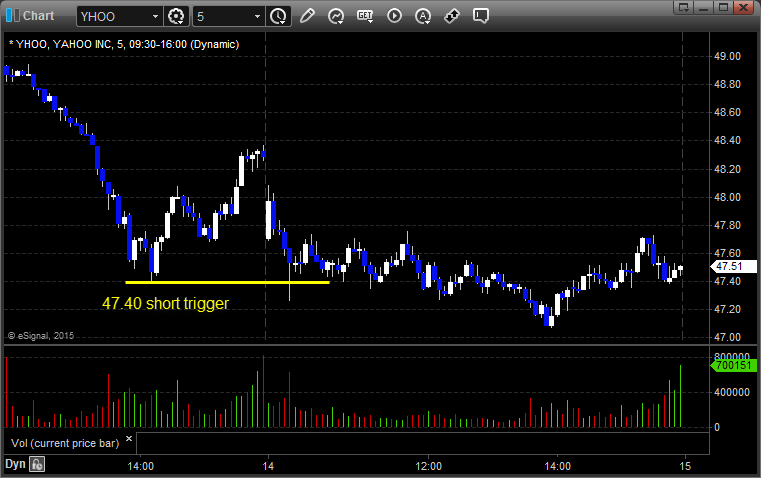
Task: Click the 47.00 price axis label
Action: pos(727,337)
